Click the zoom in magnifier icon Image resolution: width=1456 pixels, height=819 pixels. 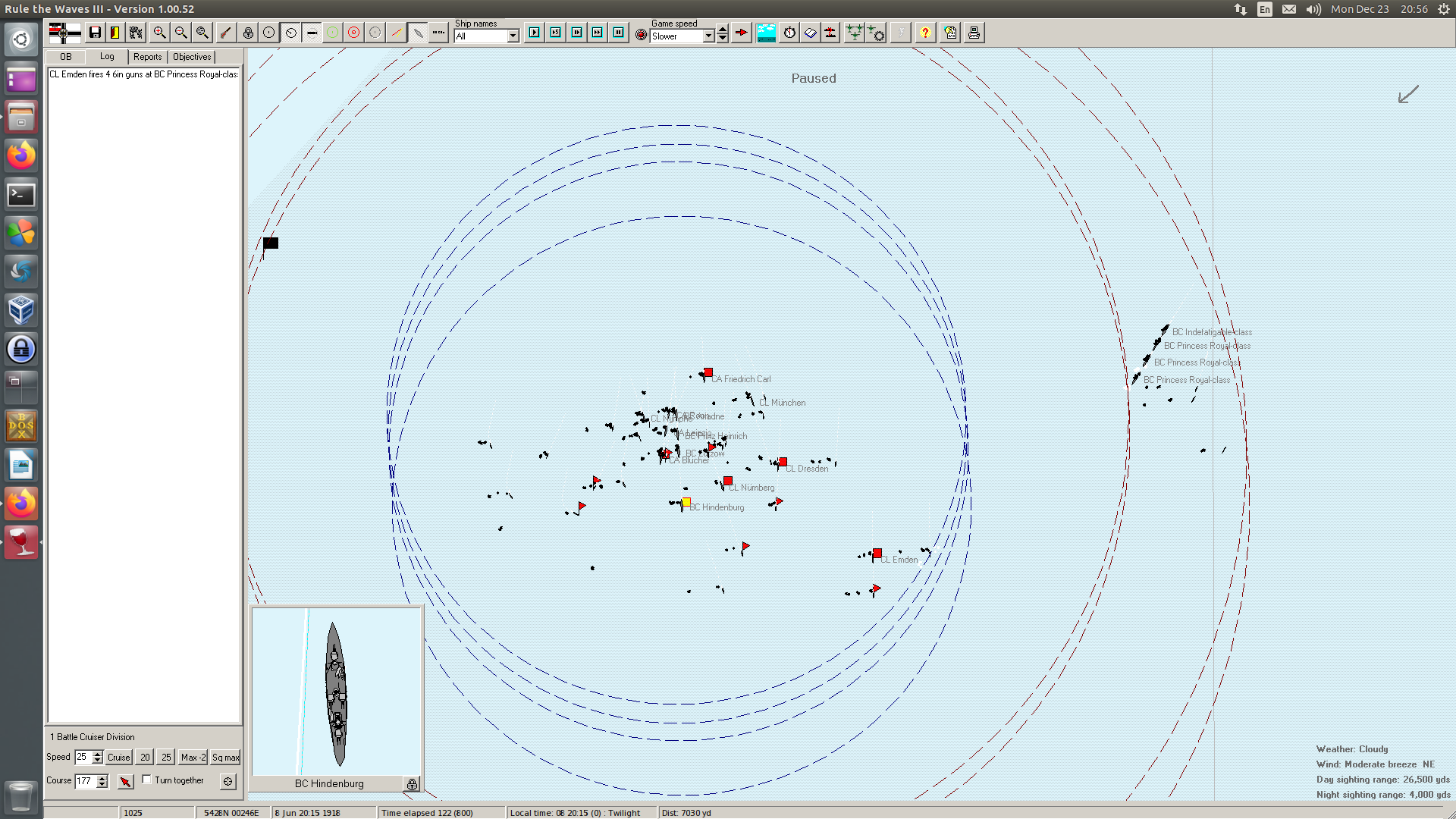[159, 33]
